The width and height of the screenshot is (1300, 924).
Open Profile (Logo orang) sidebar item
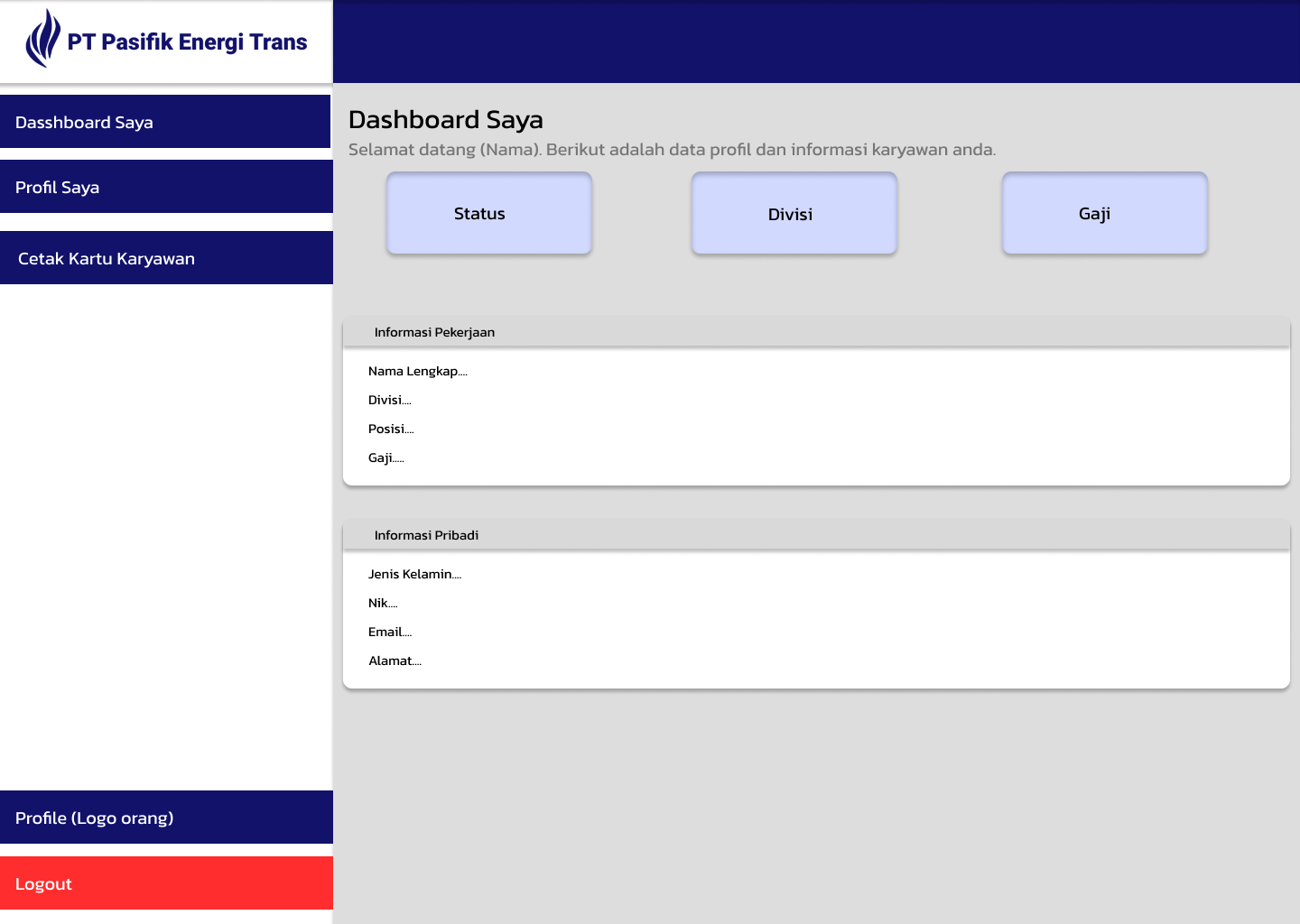(166, 818)
